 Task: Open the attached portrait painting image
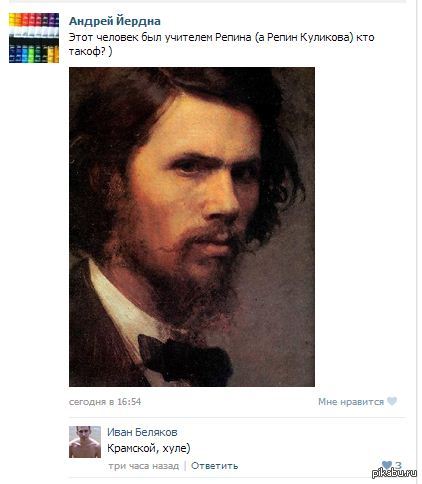(192, 227)
